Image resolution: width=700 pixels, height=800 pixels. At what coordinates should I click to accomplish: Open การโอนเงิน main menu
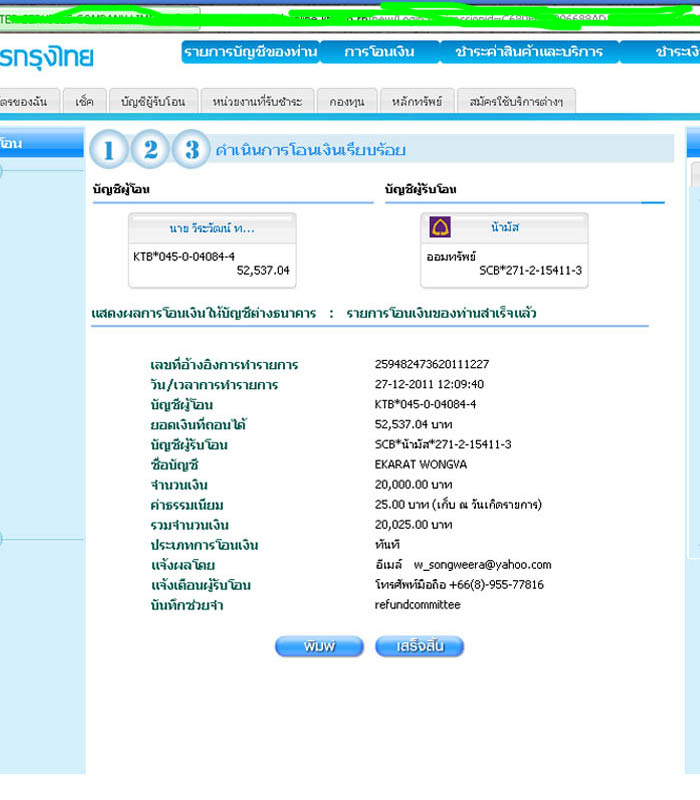(x=379, y=52)
